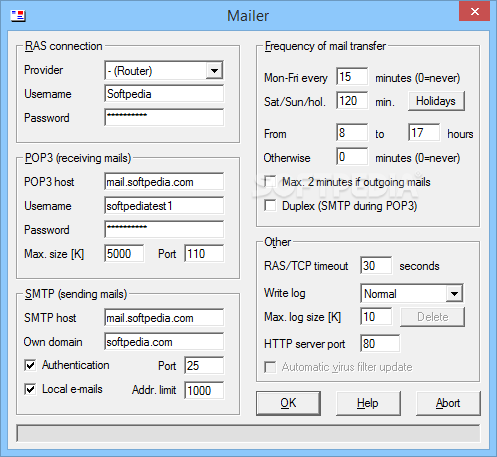Open the Write log dropdown arrow

454,293
